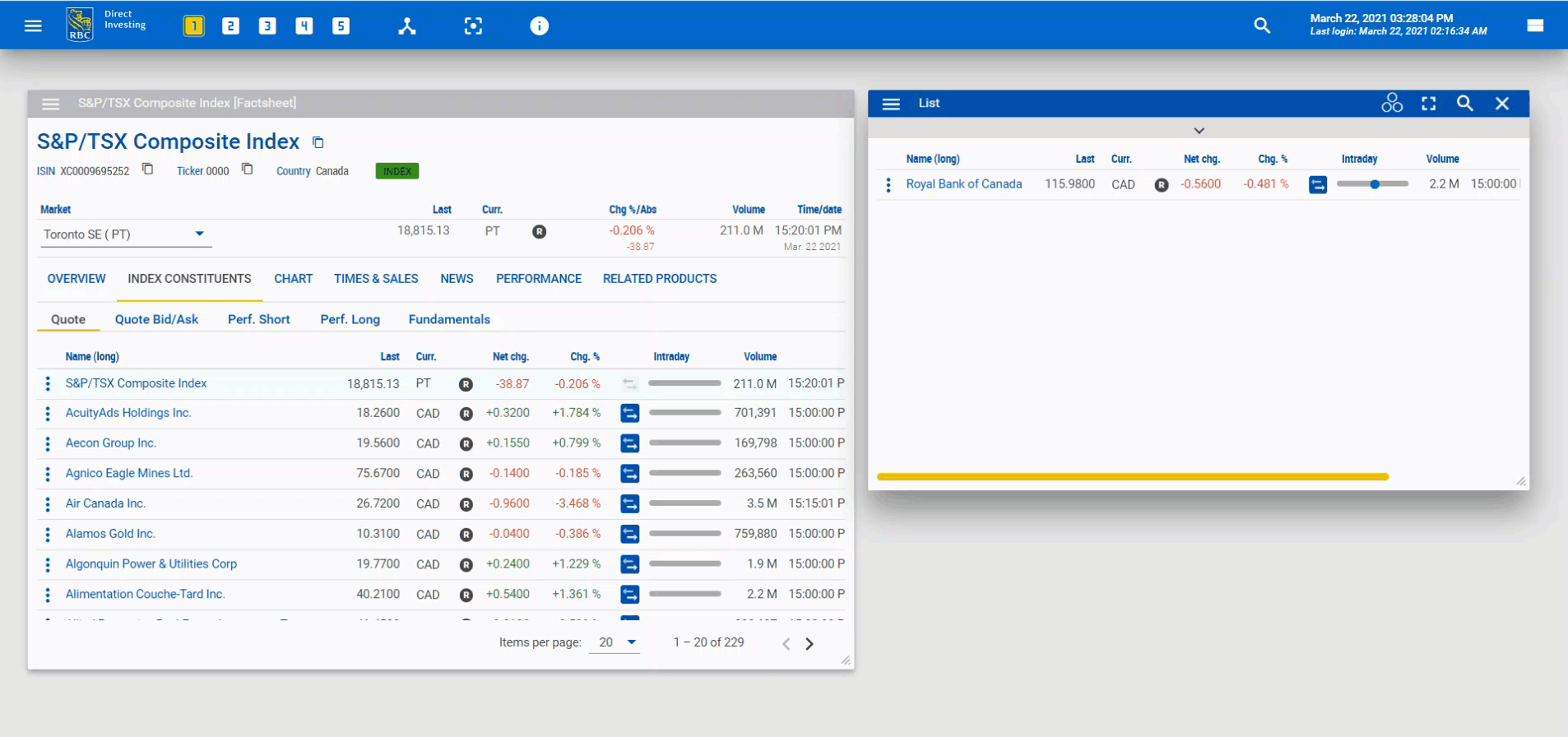Open row options for Aecon Group Inc.
The width and height of the screenshot is (1568, 737).
pyautogui.click(x=48, y=444)
